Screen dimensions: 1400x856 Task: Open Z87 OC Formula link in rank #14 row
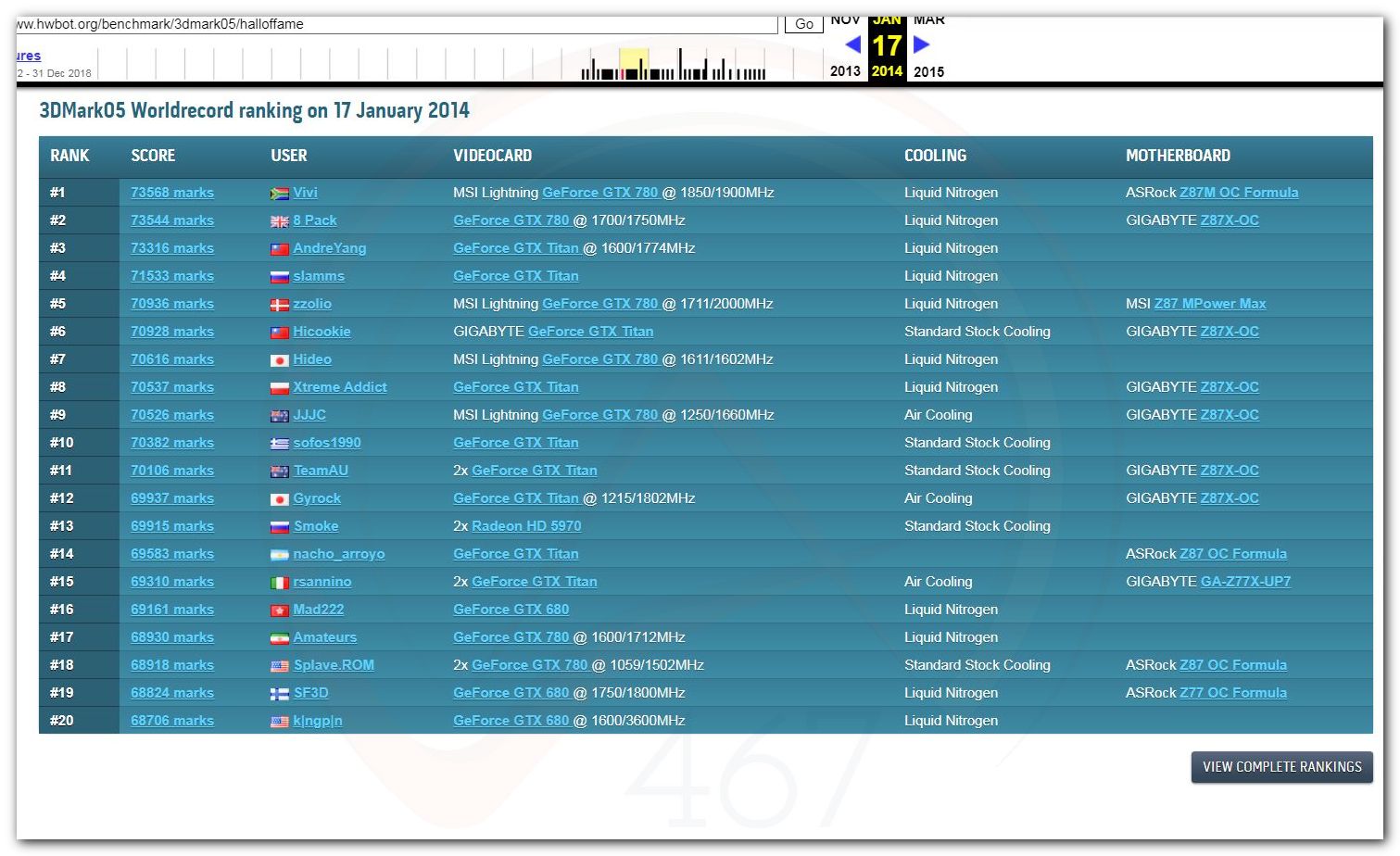[1233, 554]
